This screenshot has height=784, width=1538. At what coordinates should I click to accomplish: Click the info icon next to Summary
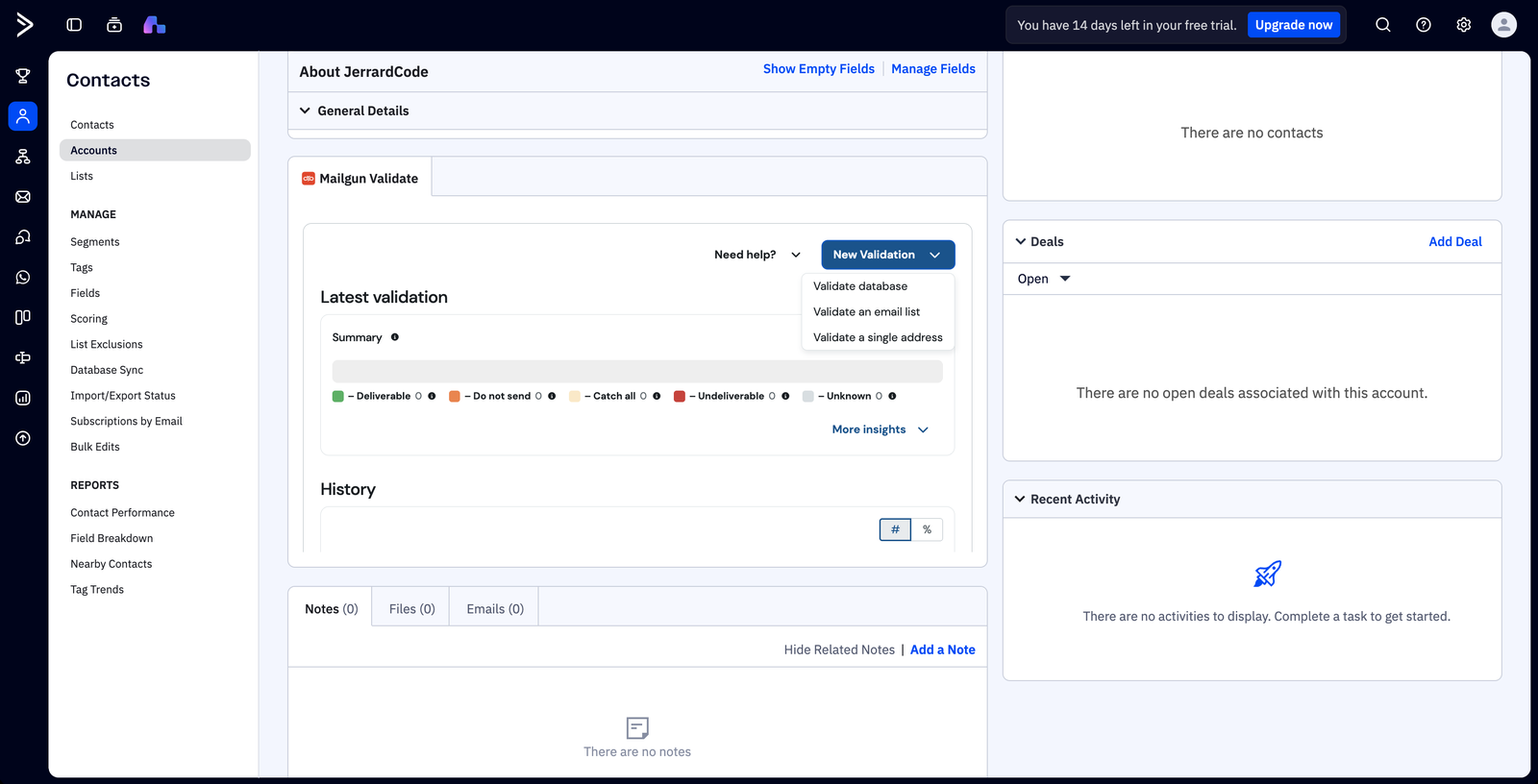pos(395,337)
